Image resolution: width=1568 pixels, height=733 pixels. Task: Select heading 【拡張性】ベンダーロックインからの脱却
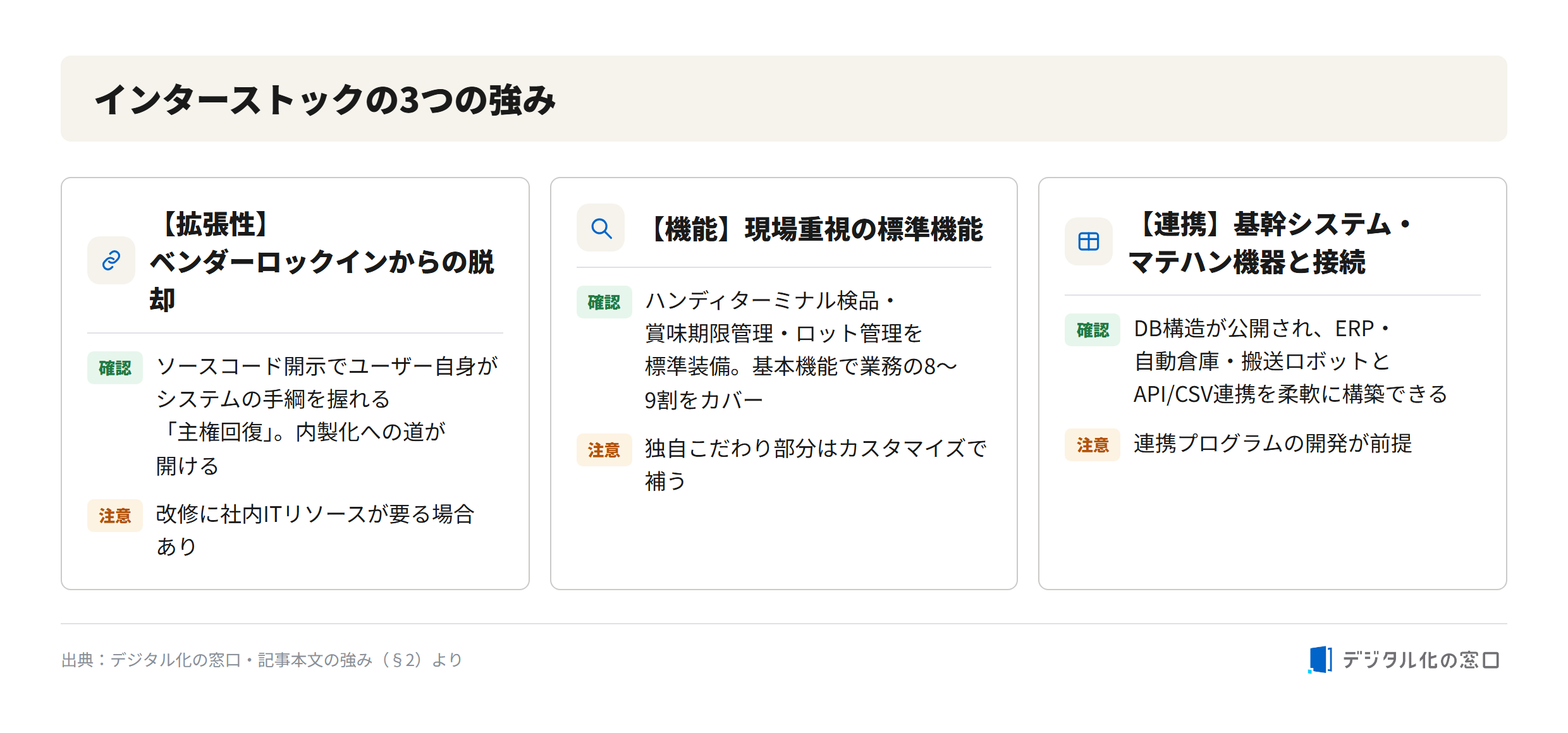click(x=322, y=262)
